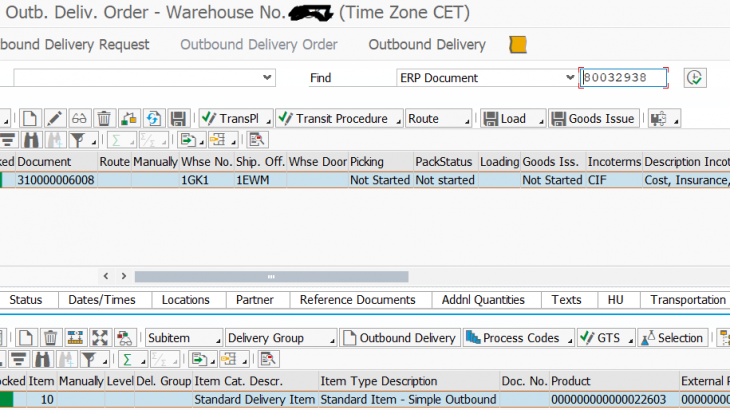Open the Delivery Group dropdown button

click(x=281, y=338)
